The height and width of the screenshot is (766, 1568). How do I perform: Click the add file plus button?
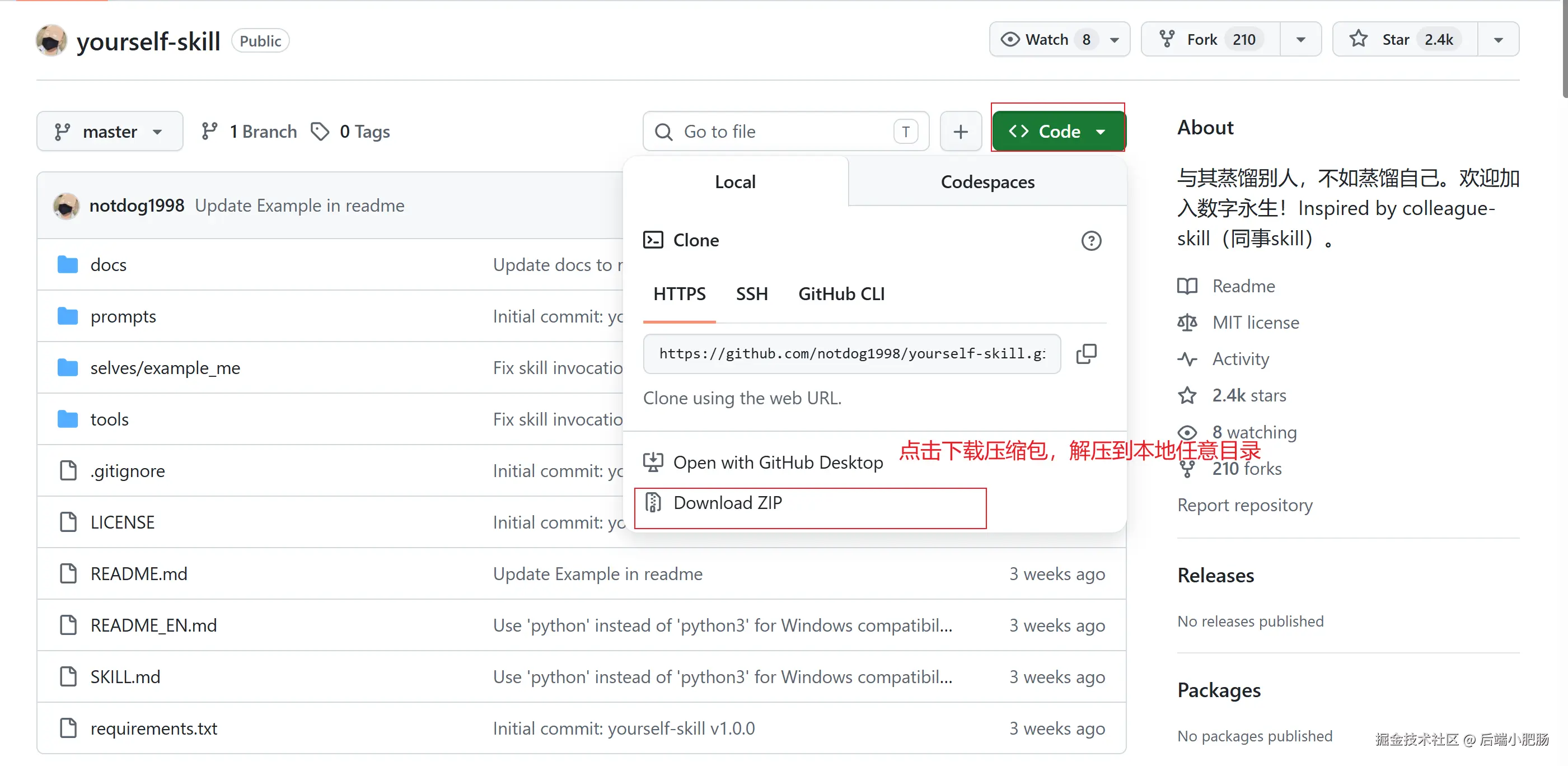pos(960,132)
